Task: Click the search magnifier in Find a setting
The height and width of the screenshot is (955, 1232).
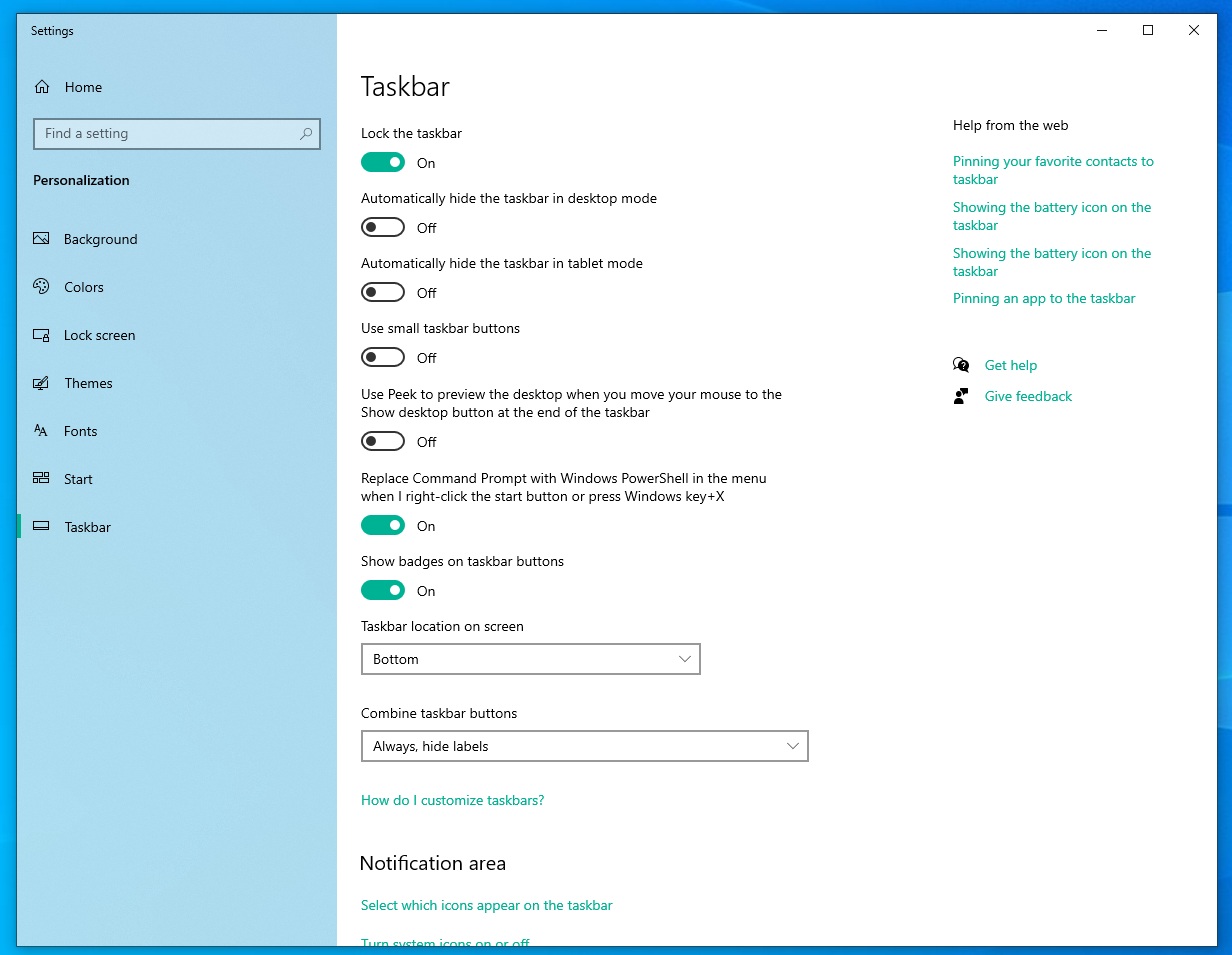Action: 306,133
